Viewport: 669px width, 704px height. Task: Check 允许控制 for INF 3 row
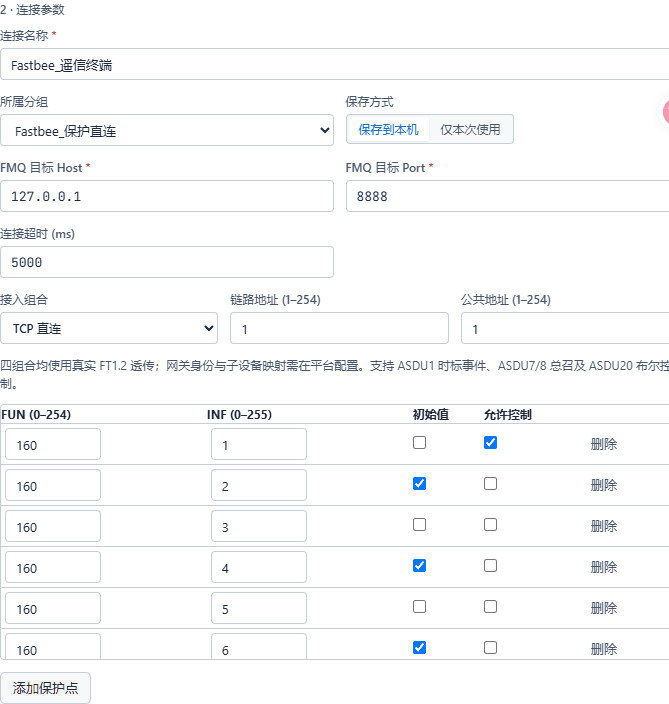tap(490, 524)
